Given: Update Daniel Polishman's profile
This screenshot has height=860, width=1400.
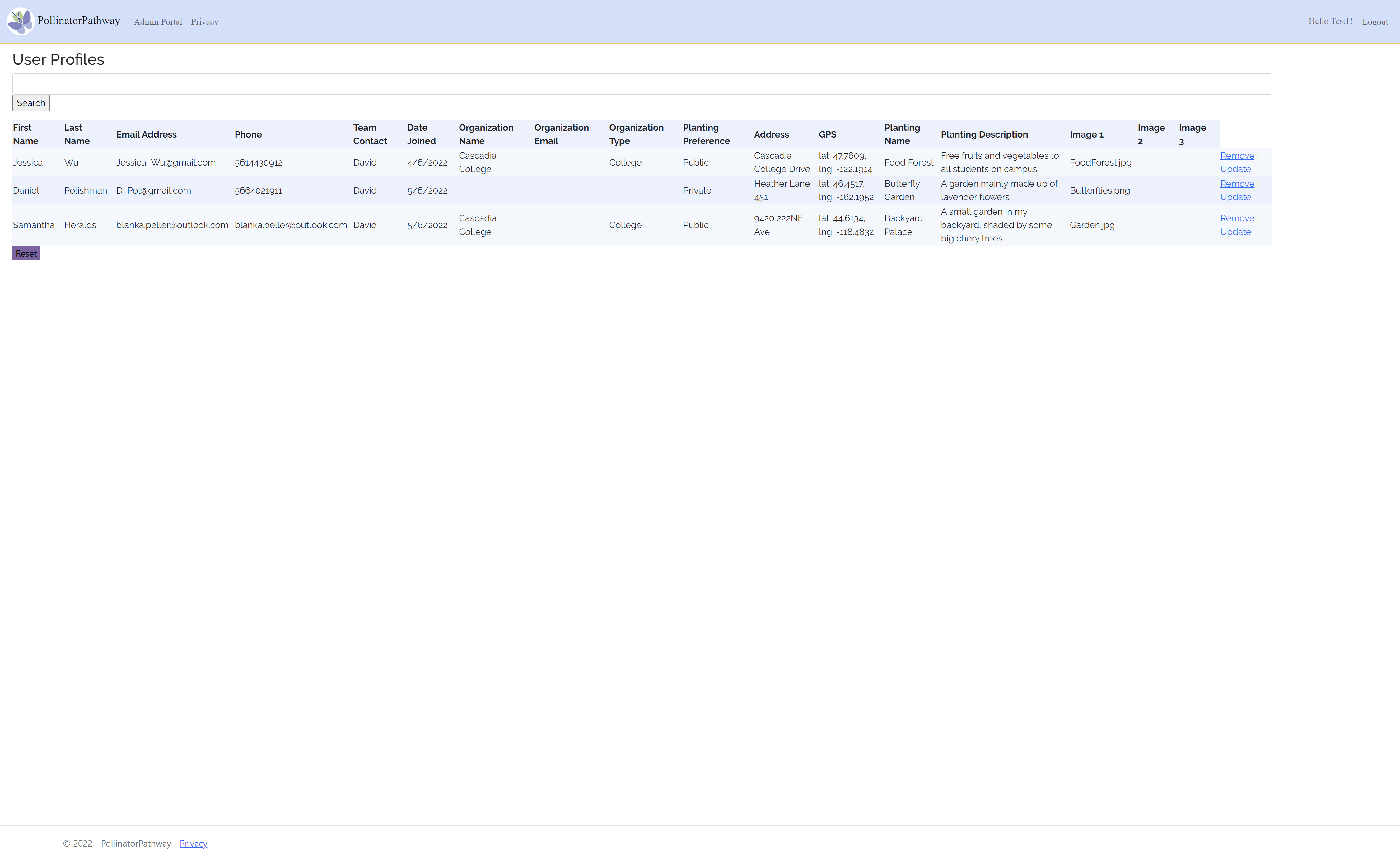Looking at the screenshot, I should pyautogui.click(x=1235, y=197).
